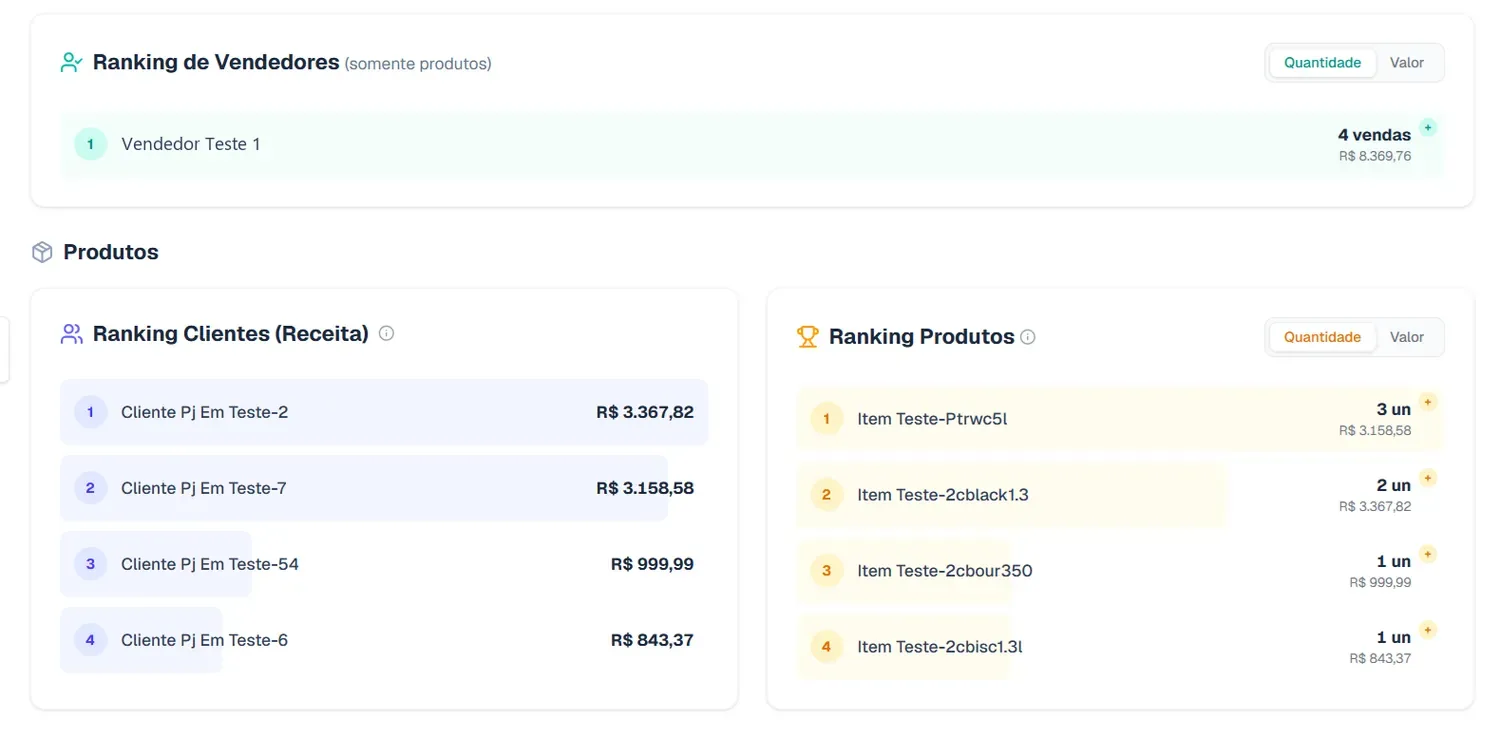Click the R$ 8.369,76 vendor total
The width and height of the screenshot is (1500, 737).
1375,156
